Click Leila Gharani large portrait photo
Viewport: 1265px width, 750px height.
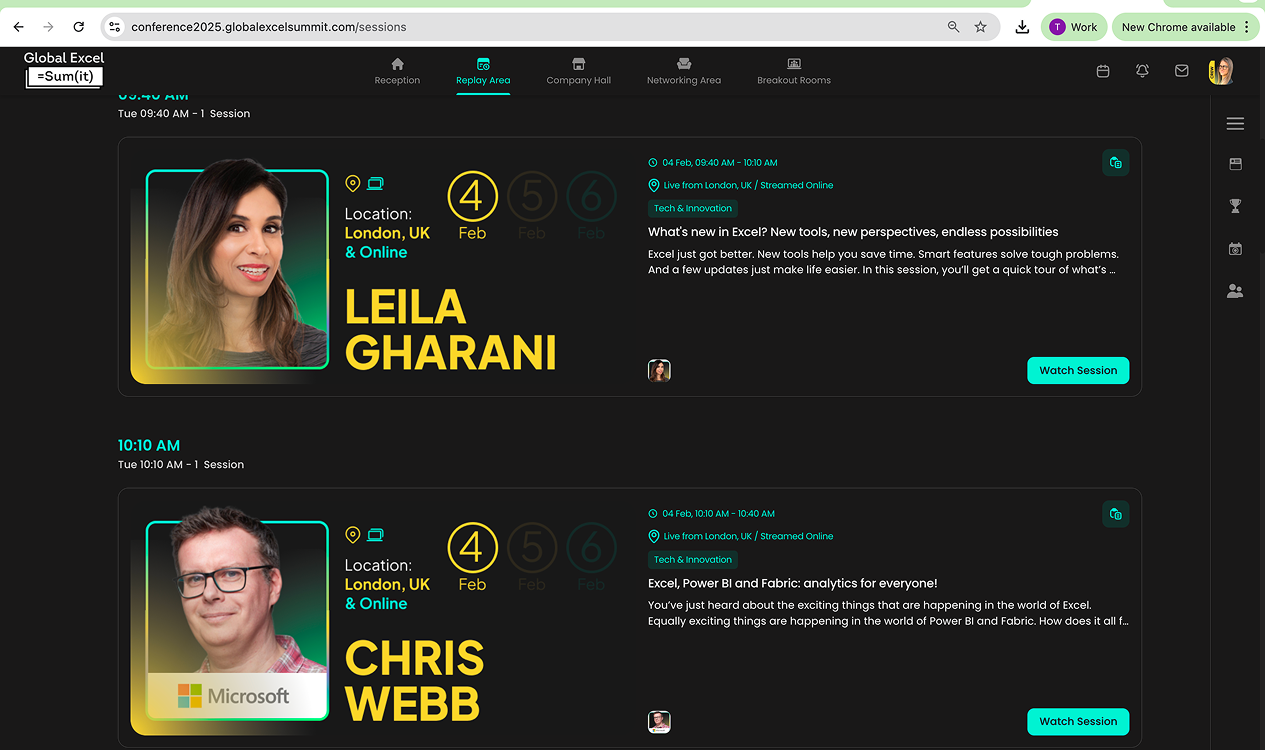[237, 269]
